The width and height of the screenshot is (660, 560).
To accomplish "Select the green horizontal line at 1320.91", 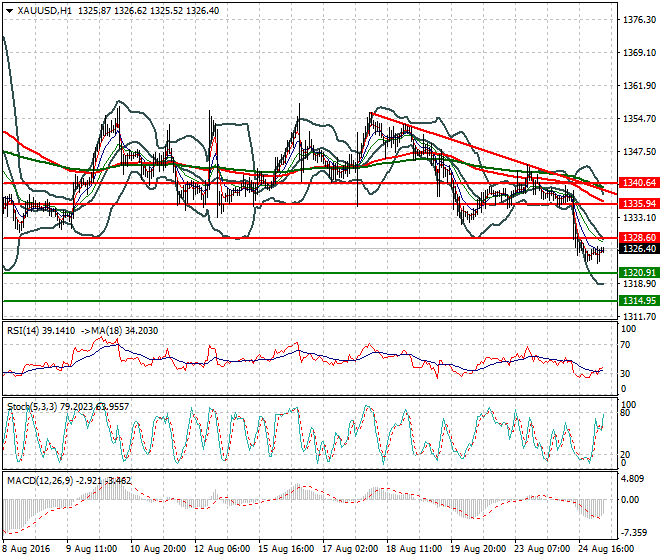I will (x=300, y=273).
